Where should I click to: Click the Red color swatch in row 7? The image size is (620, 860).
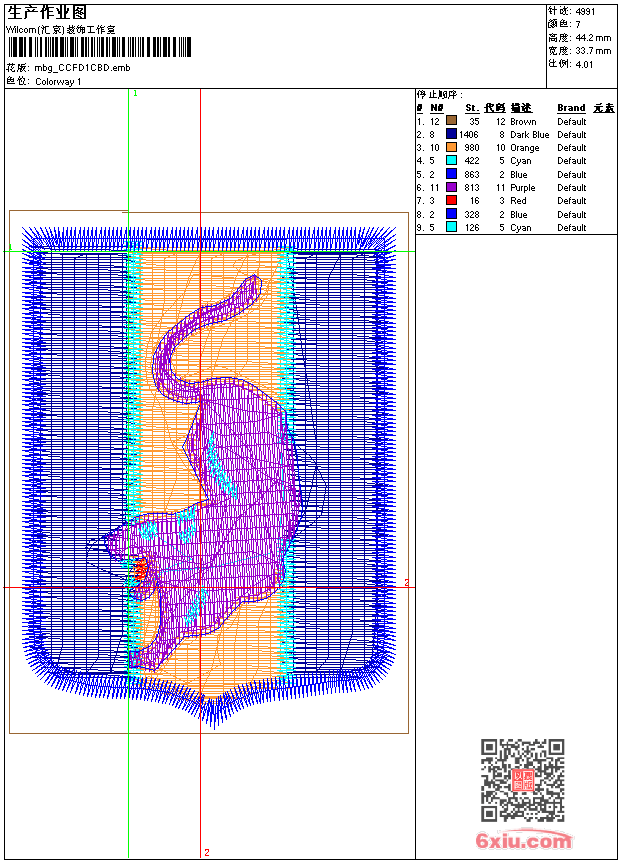click(451, 201)
